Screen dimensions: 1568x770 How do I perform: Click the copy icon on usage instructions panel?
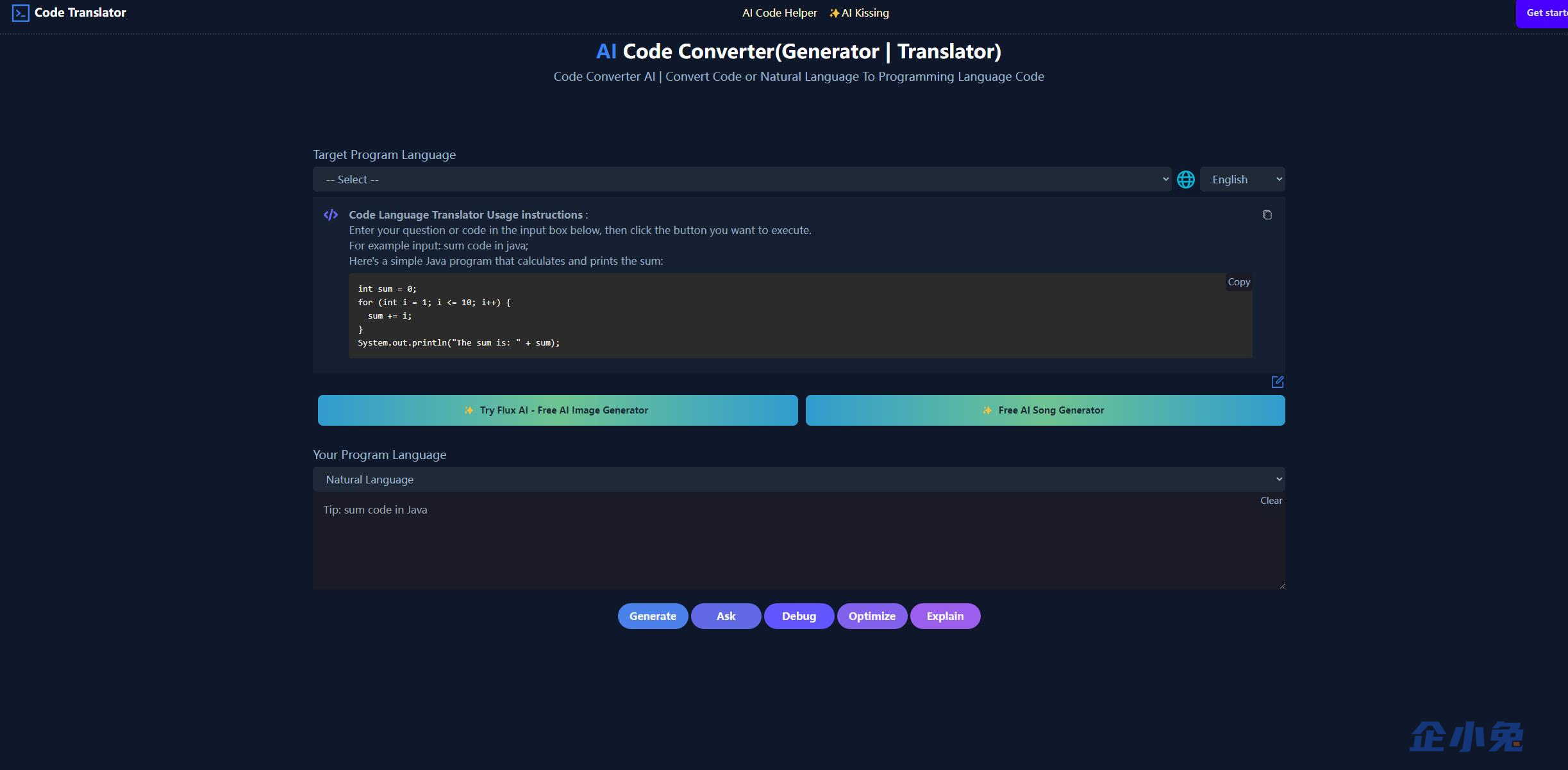(x=1268, y=215)
